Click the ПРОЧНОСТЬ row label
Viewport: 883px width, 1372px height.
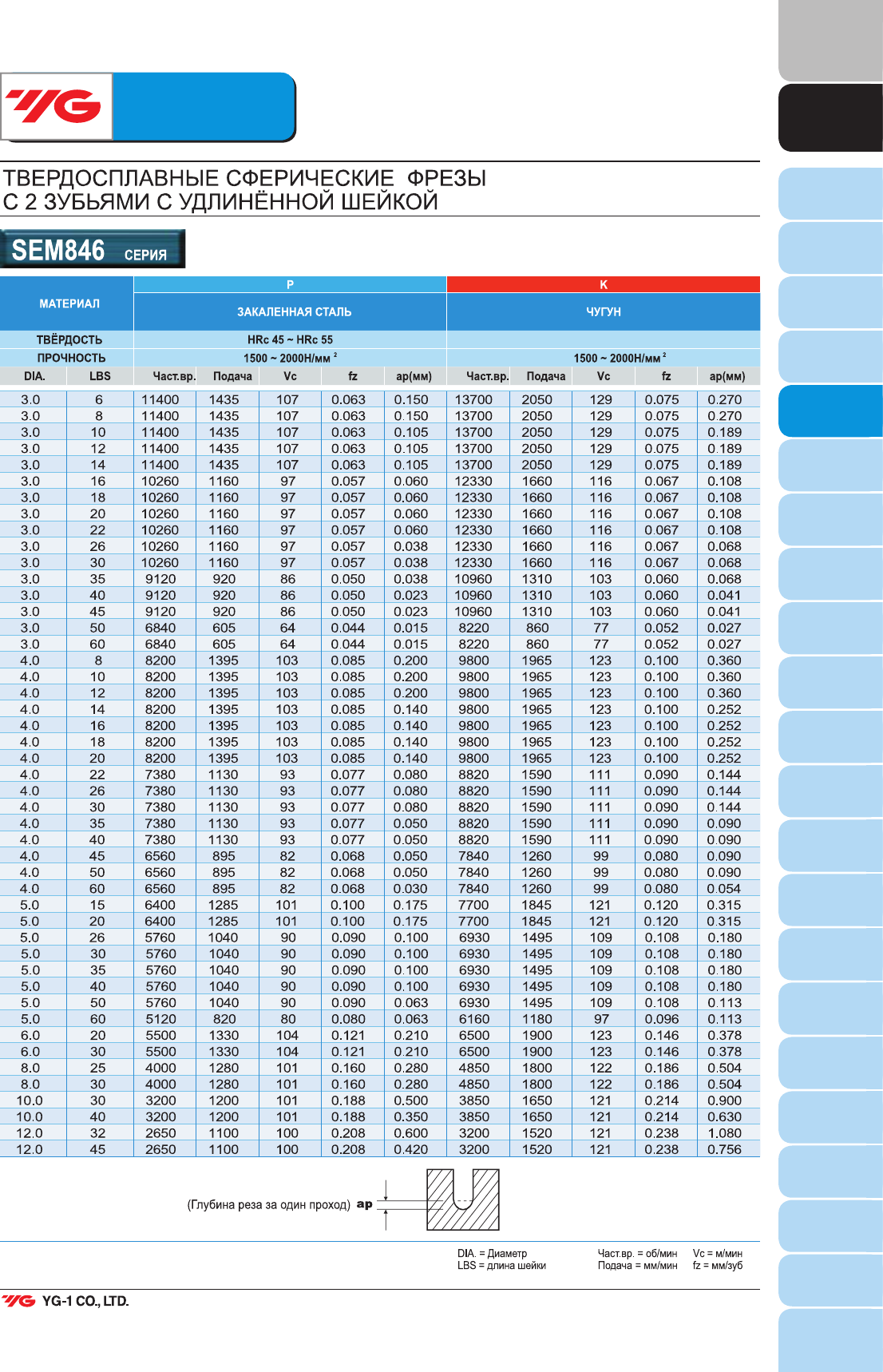pos(71,359)
